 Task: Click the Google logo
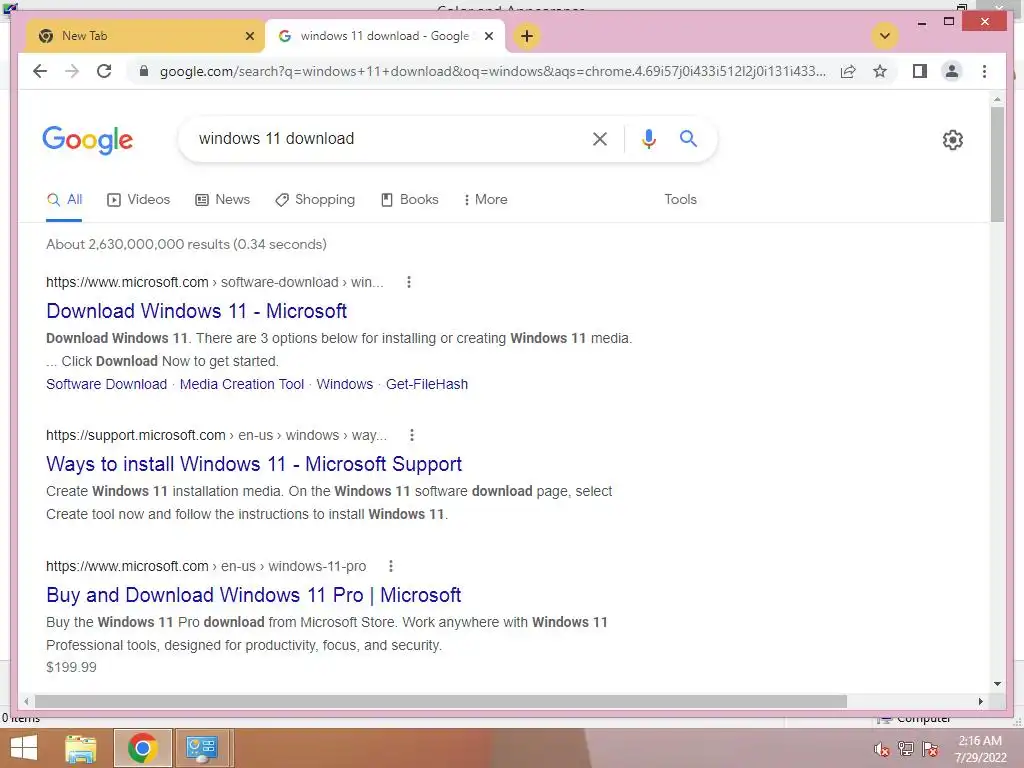[88, 140]
